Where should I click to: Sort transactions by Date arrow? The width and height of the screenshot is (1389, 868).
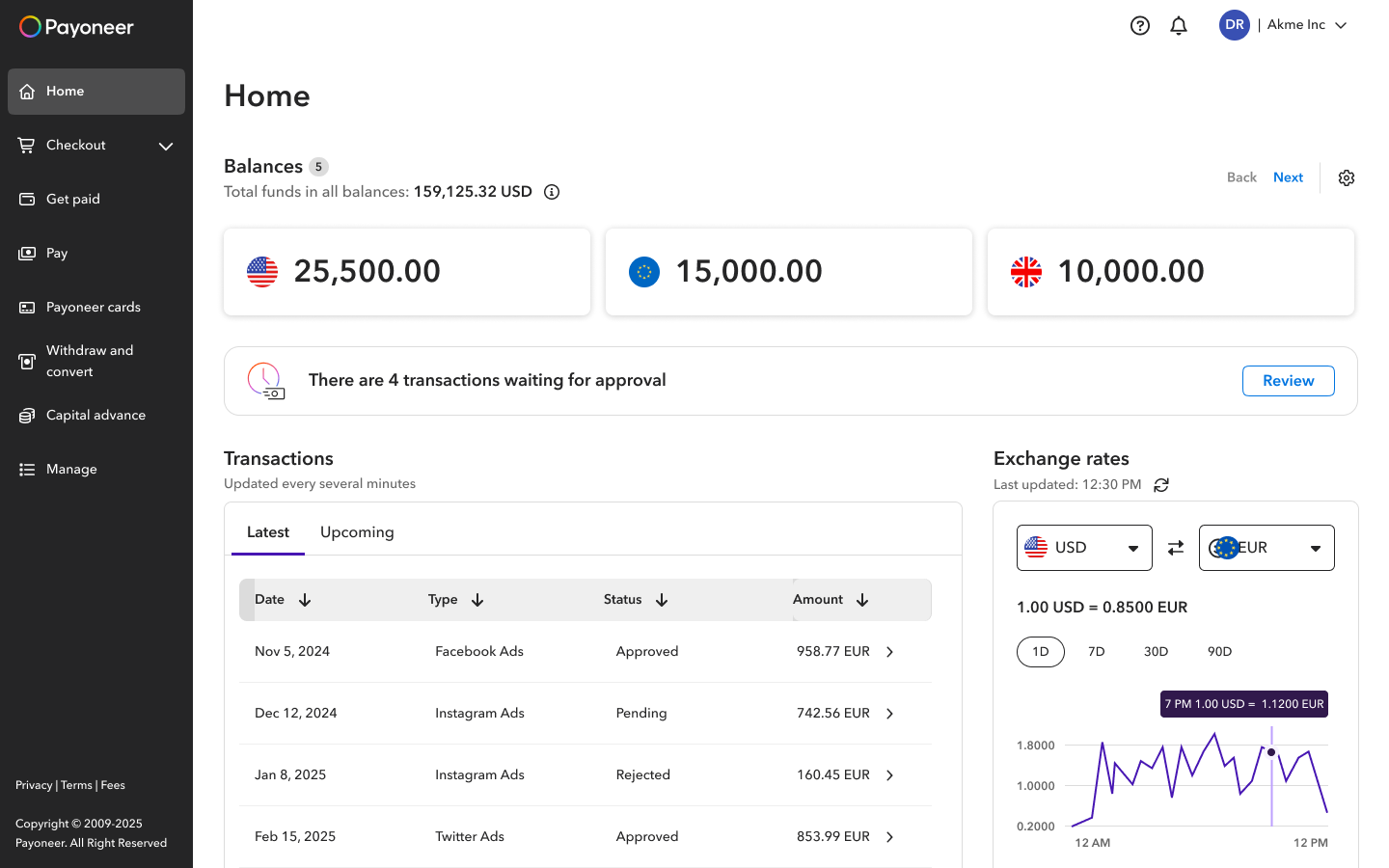pos(305,600)
